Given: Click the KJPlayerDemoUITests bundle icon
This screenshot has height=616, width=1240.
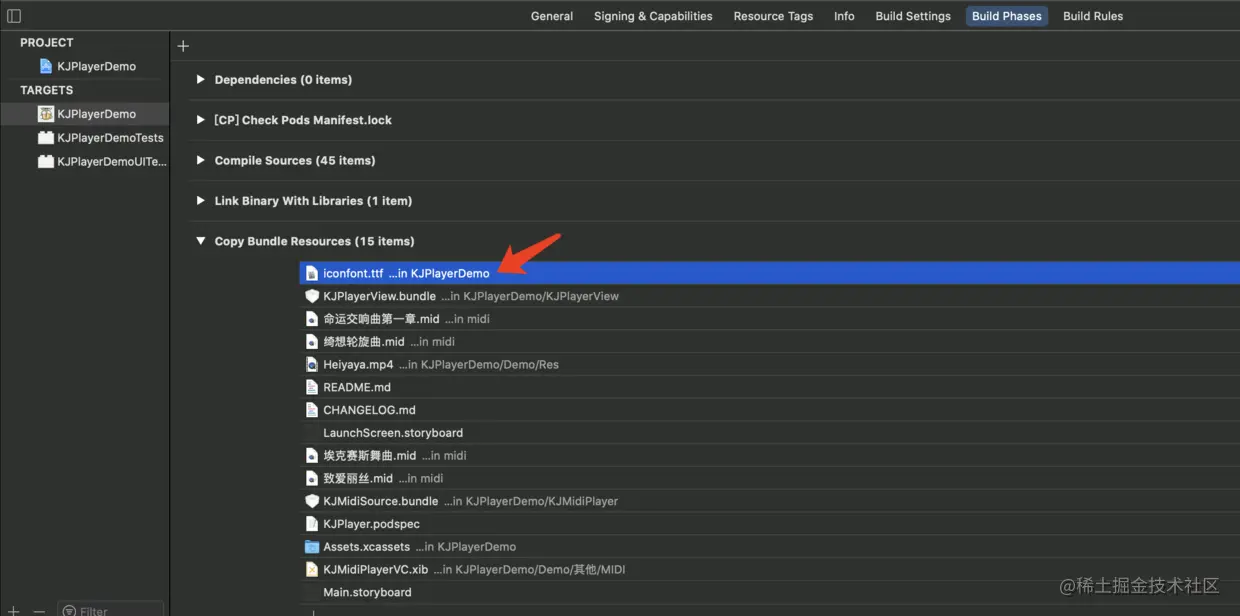Looking at the screenshot, I should tap(45, 161).
